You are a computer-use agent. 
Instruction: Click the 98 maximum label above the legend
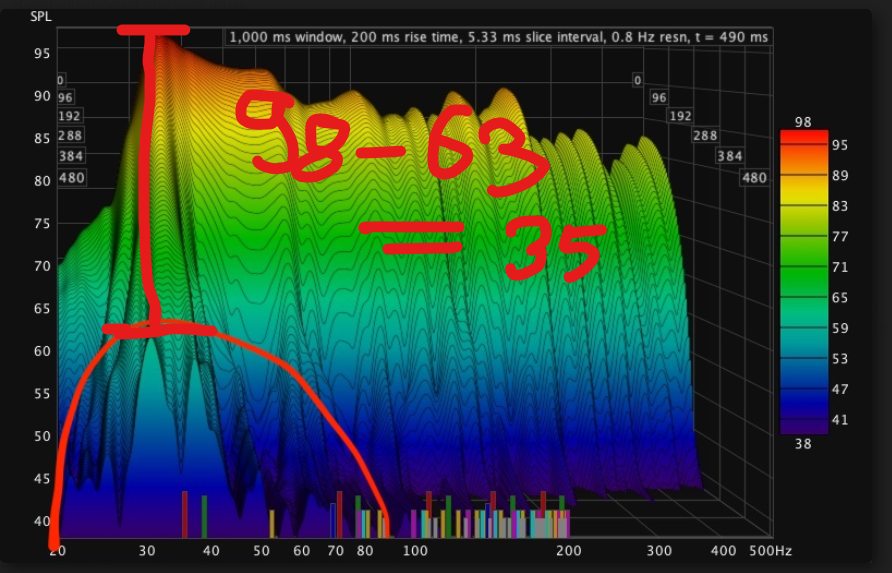click(803, 121)
